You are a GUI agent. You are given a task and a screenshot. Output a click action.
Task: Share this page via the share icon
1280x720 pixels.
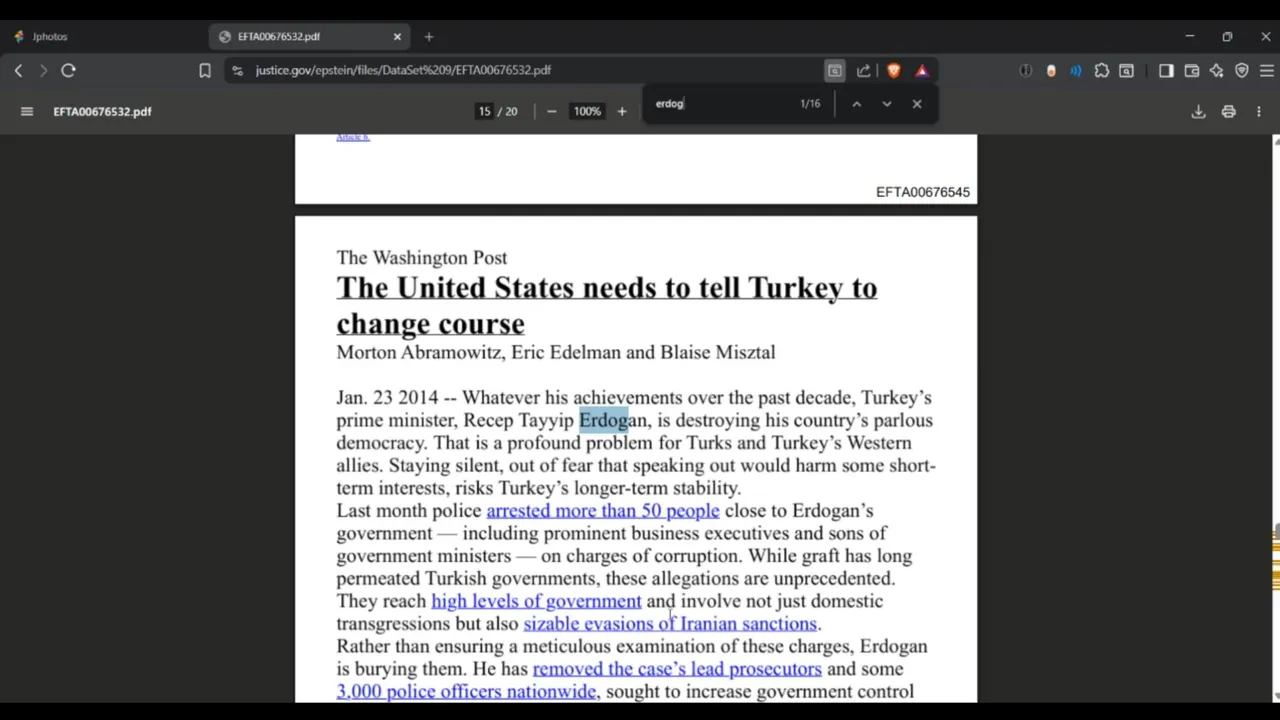pos(864,70)
